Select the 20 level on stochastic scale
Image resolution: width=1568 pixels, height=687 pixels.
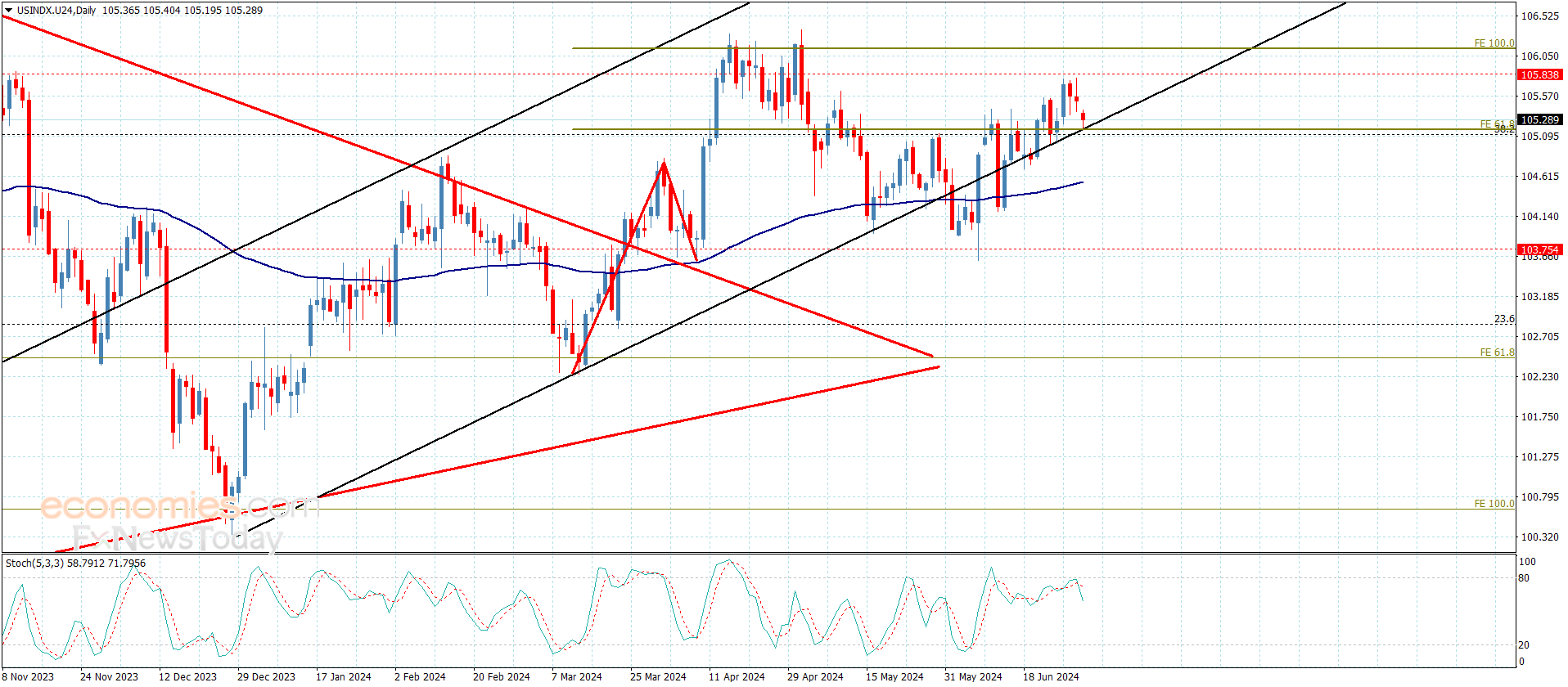1523,645
